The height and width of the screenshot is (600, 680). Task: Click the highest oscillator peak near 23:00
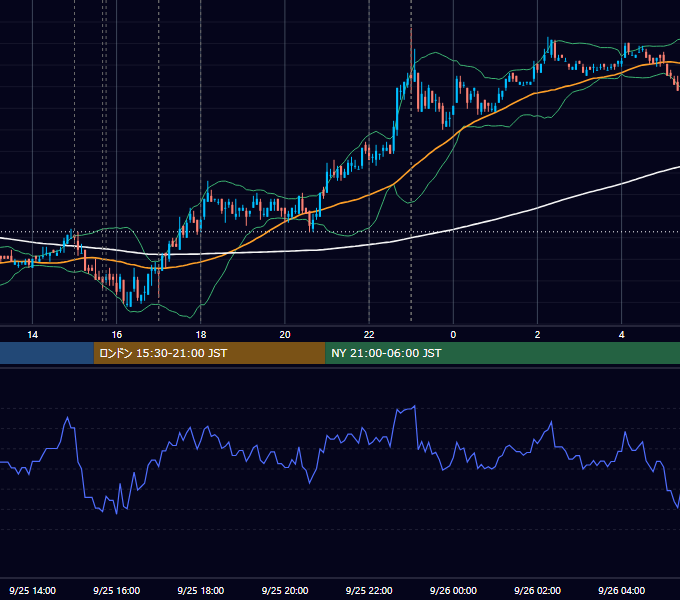point(415,407)
